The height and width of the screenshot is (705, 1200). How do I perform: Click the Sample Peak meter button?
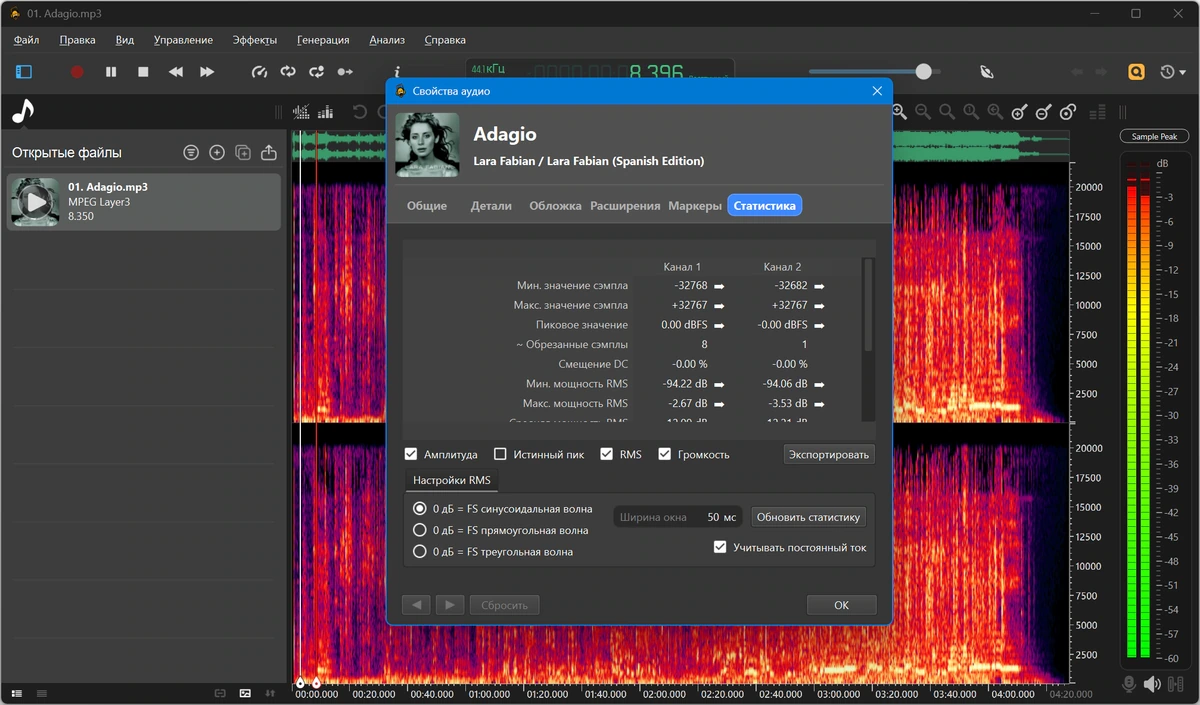[x=1154, y=137]
